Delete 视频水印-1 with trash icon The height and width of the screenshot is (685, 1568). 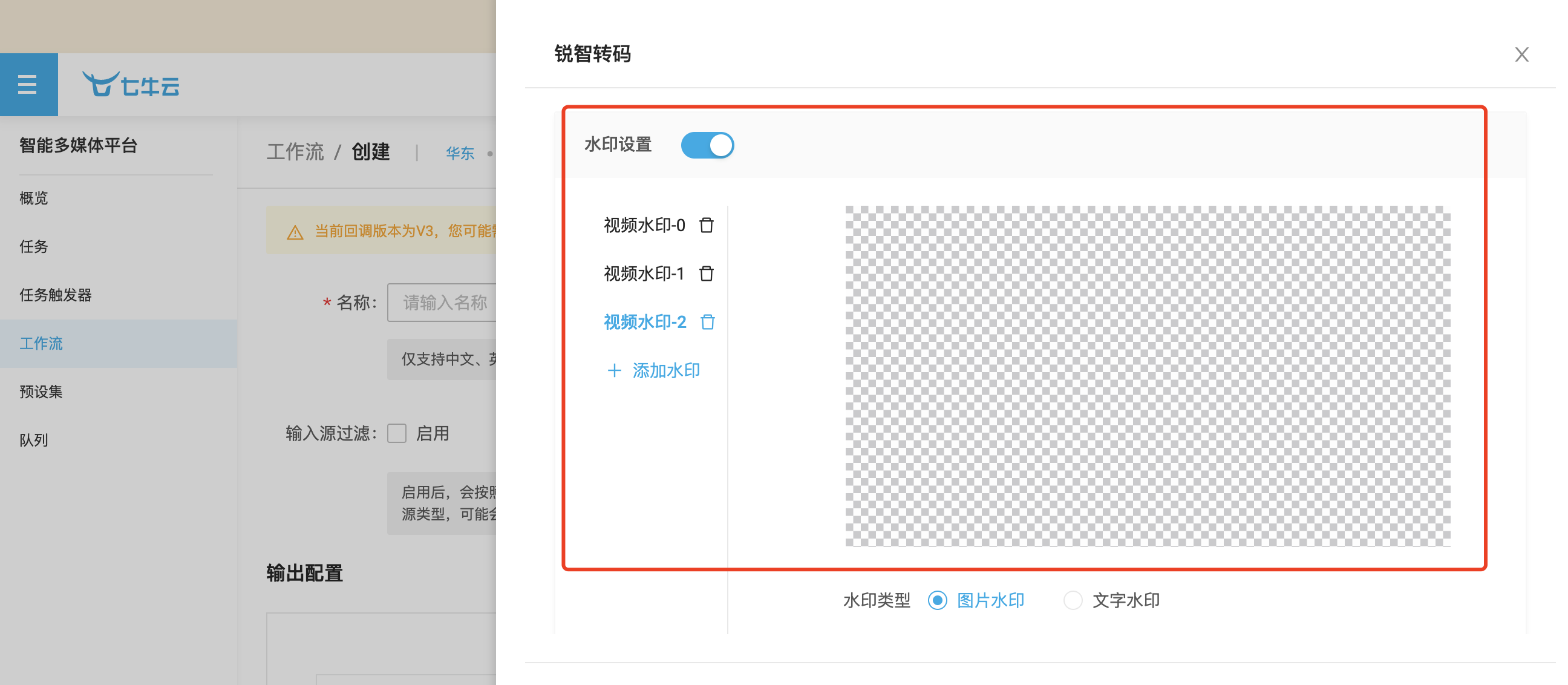click(x=706, y=274)
